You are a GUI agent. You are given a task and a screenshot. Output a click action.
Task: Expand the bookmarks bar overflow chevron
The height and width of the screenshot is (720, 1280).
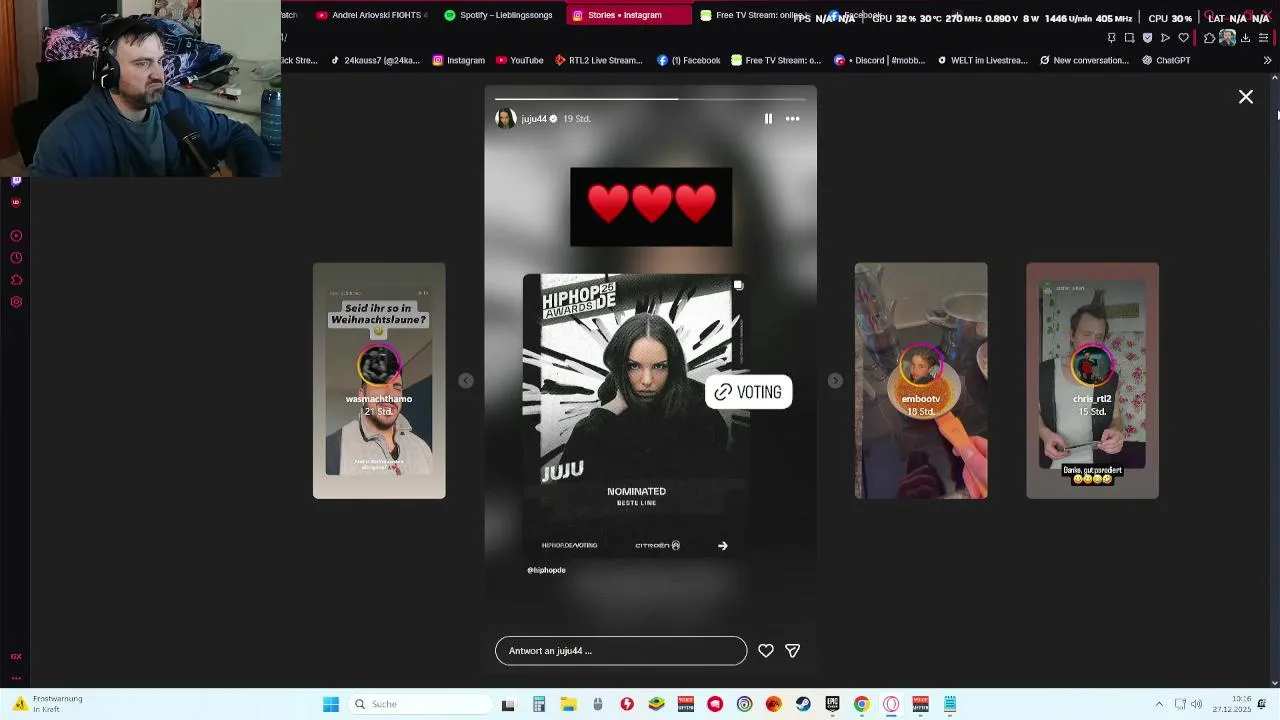click(x=1267, y=60)
